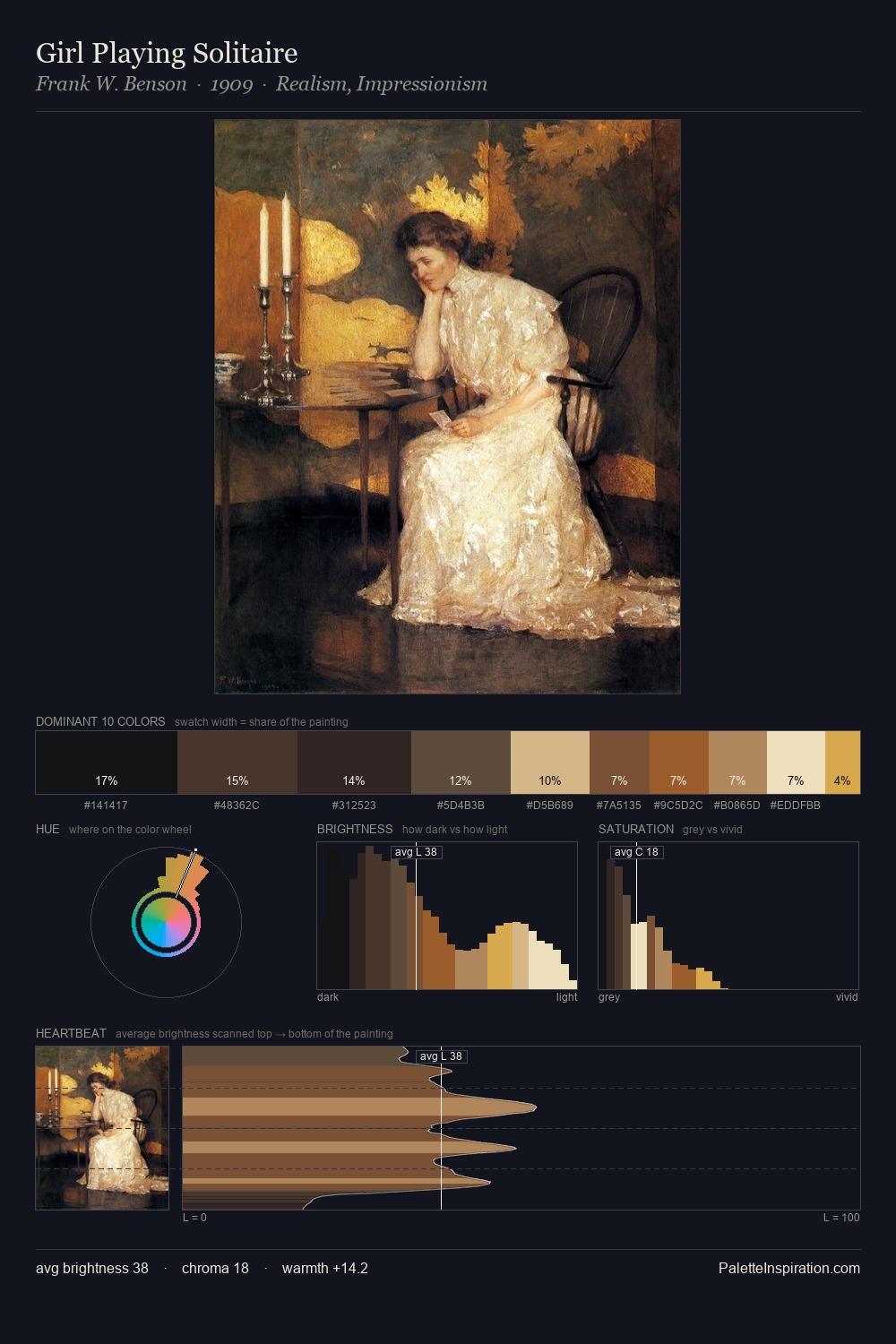The height and width of the screenshot is (1344, 896).
Task: Select the #312523 dark swatch at 14%
Action: (x=354, y=762)
